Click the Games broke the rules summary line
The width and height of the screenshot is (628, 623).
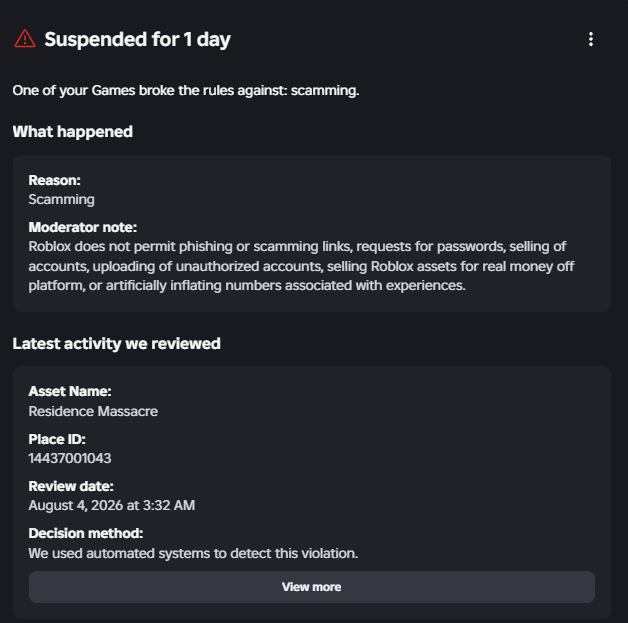point(186,90)
